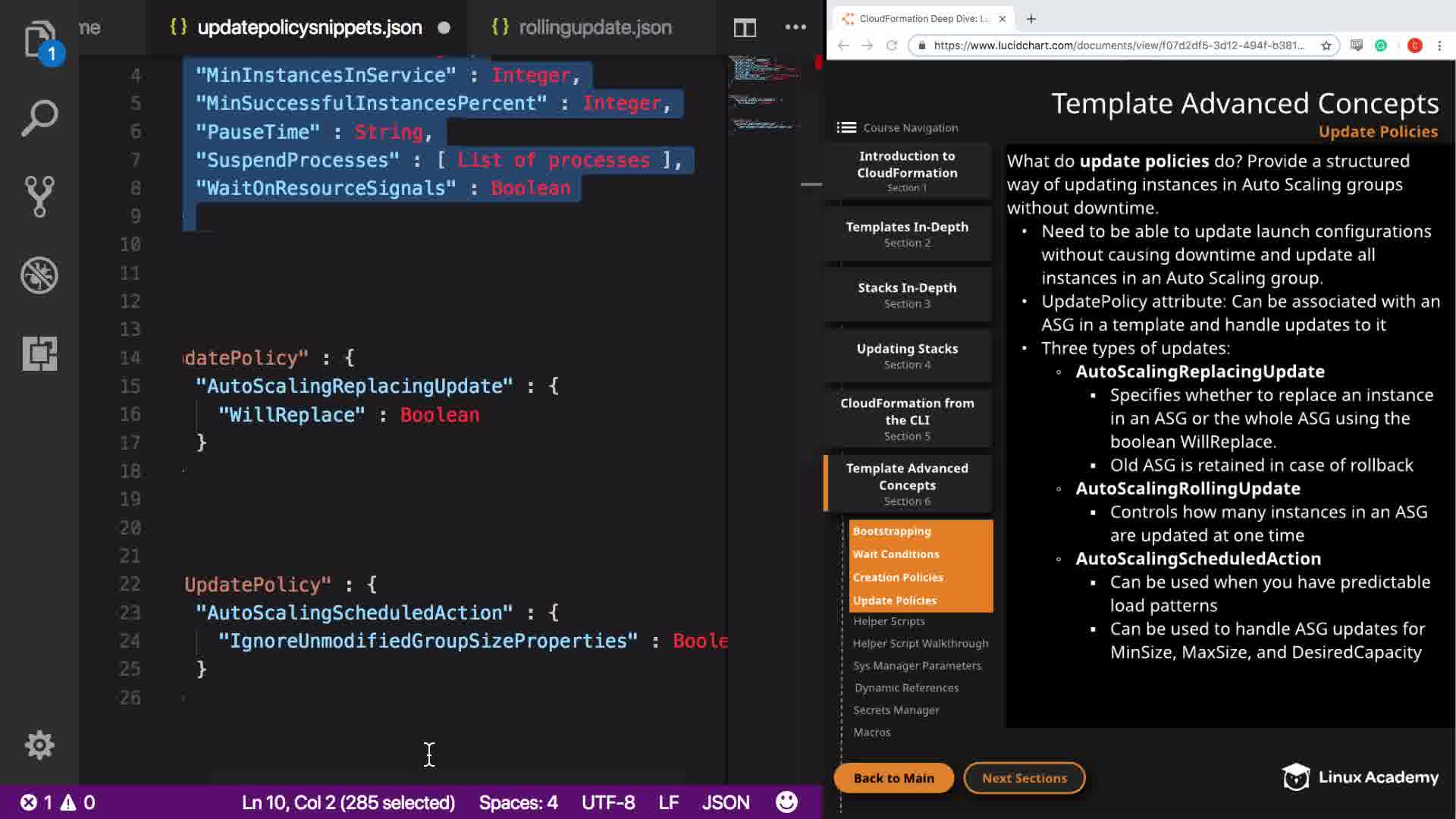Open the Debug bug icon
This screenshot has height=819, width=1456.
pyautogui.click(x=39, y=275)
